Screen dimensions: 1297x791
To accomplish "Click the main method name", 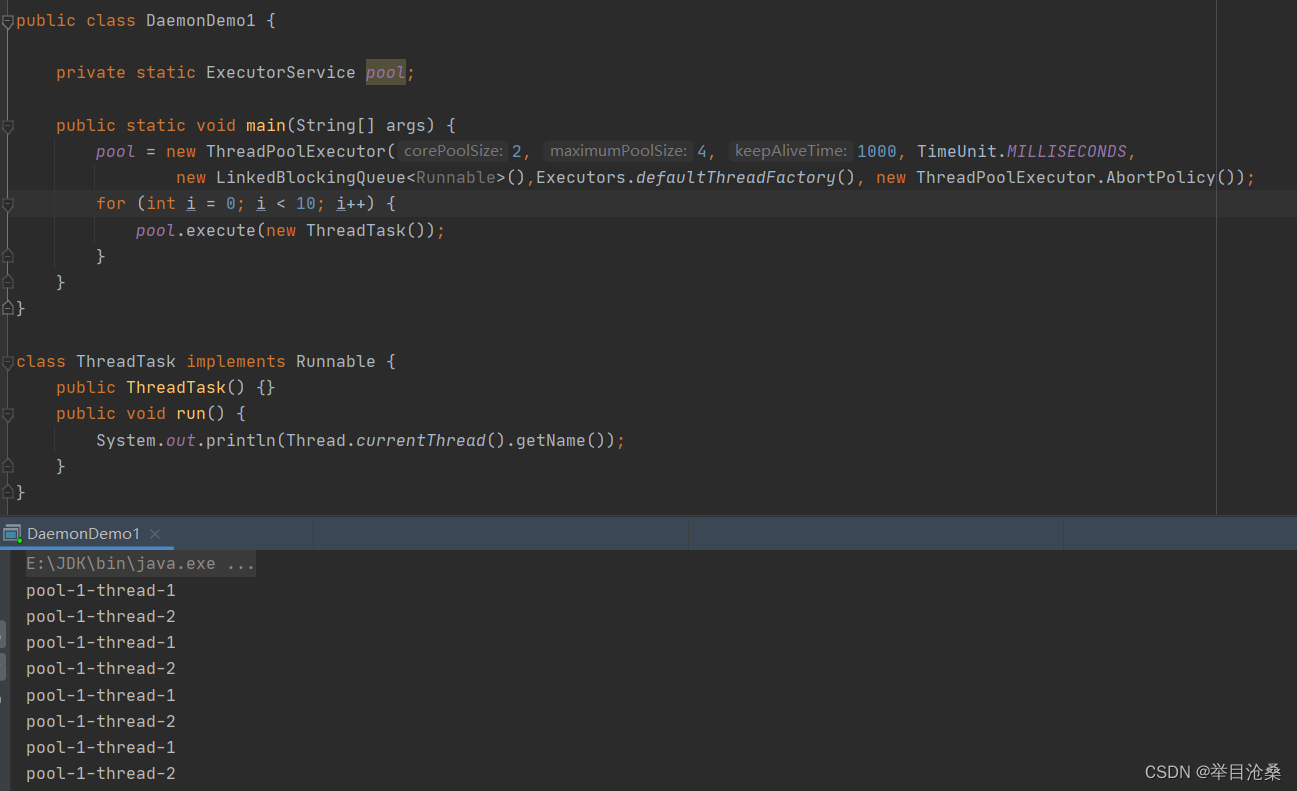I will point(266,126).
